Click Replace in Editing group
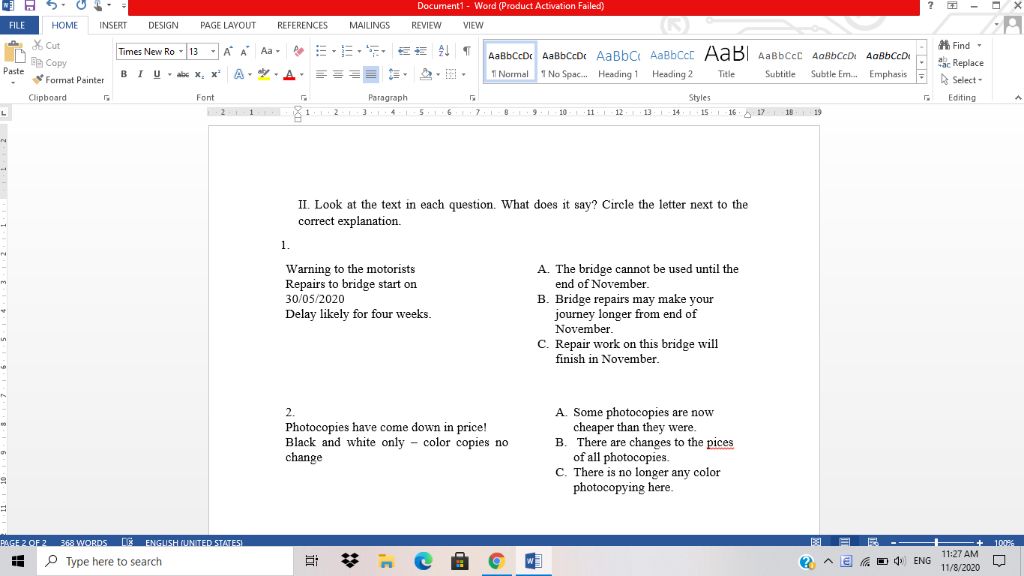The height and width of the screenshot is (576, 1024). coord(961,63)
